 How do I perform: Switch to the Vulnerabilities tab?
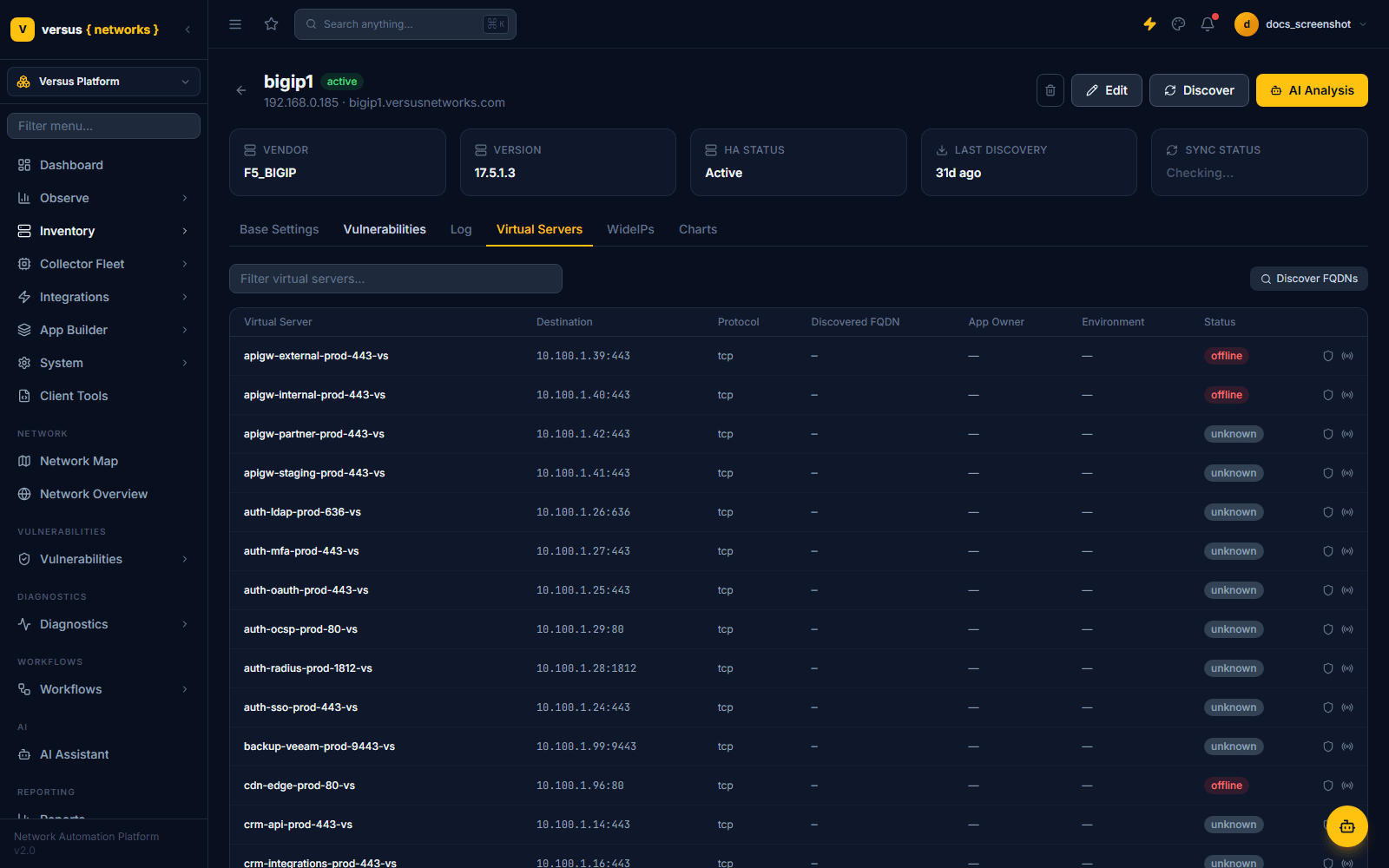(385, 229)
